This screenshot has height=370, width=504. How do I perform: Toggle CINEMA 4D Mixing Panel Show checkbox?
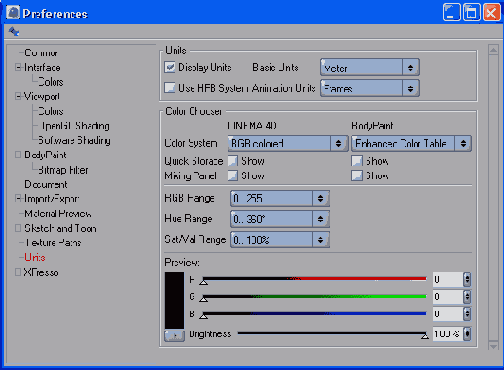(233, 175)
